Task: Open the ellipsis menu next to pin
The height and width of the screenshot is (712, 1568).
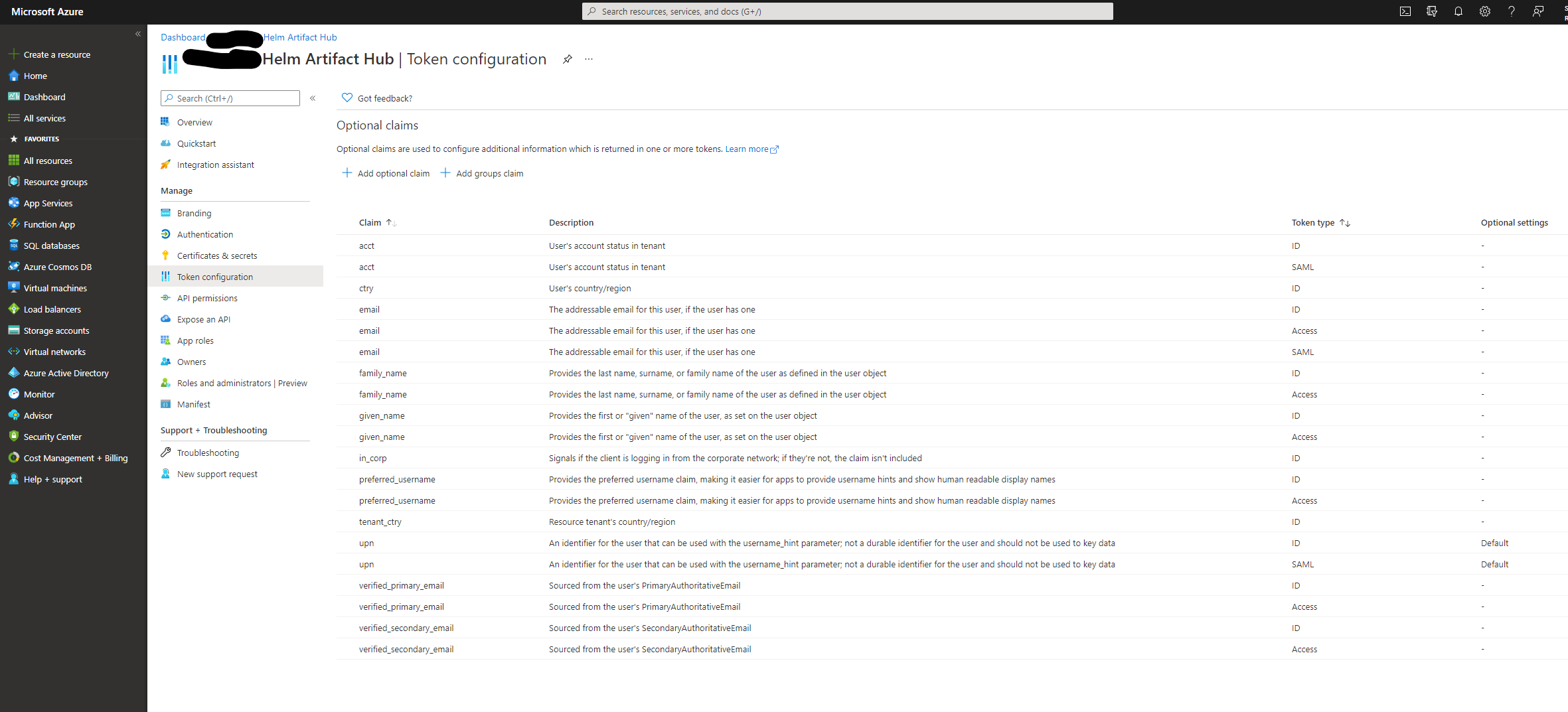Action: tap(588, 59)
